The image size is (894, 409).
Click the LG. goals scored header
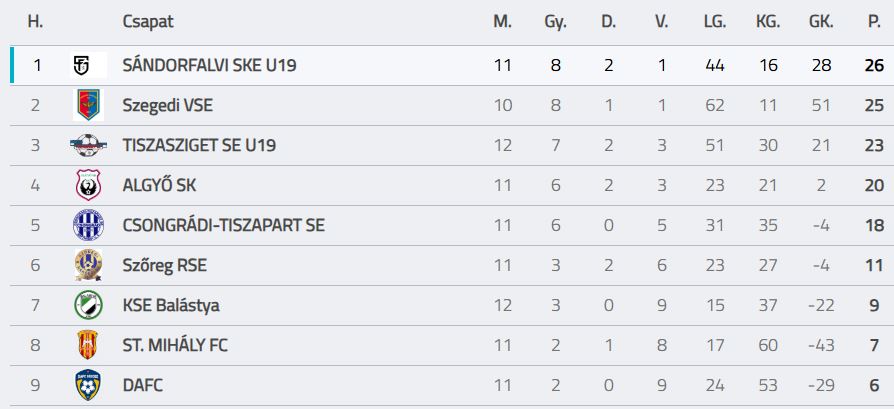(x=715, y=22)
